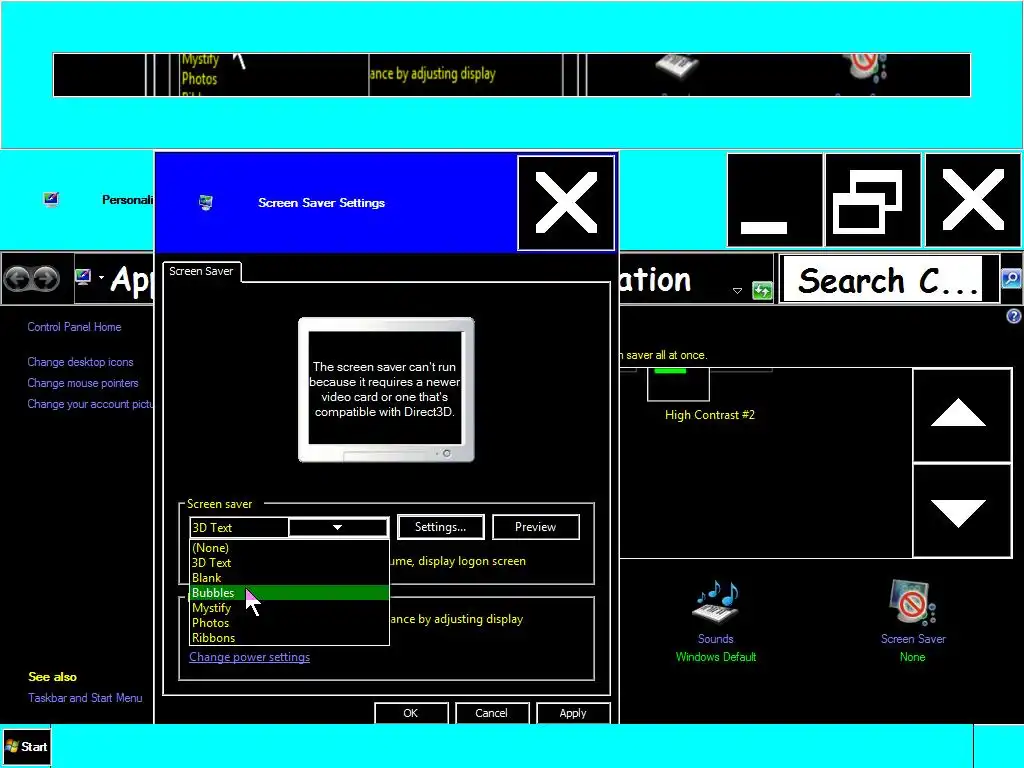Screen dimensions: 1024x768
Task: Open Change your account picture link
Action: click(x=90, y=404)
